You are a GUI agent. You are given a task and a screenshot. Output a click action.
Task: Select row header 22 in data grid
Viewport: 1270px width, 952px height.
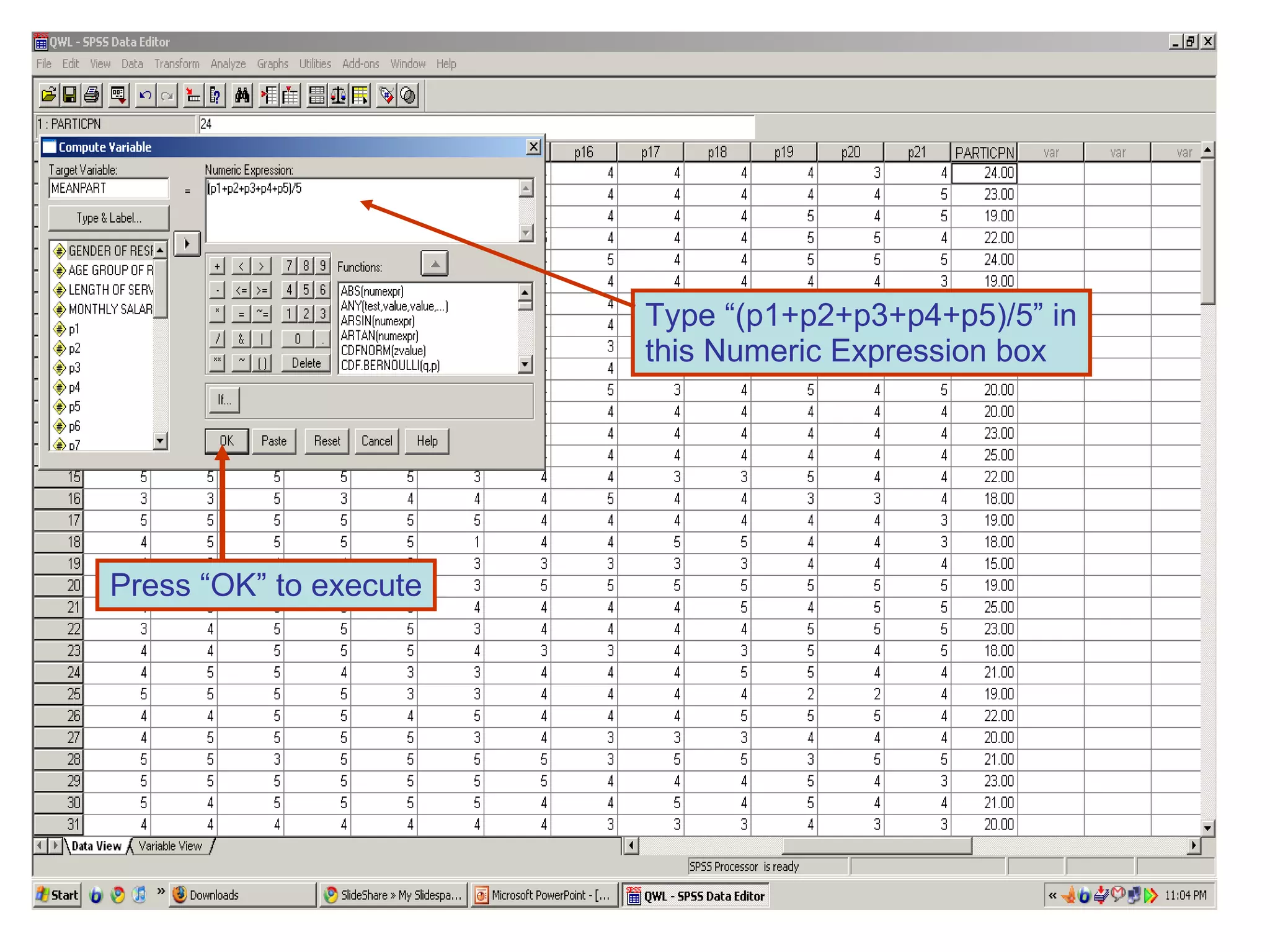[59, 629]
